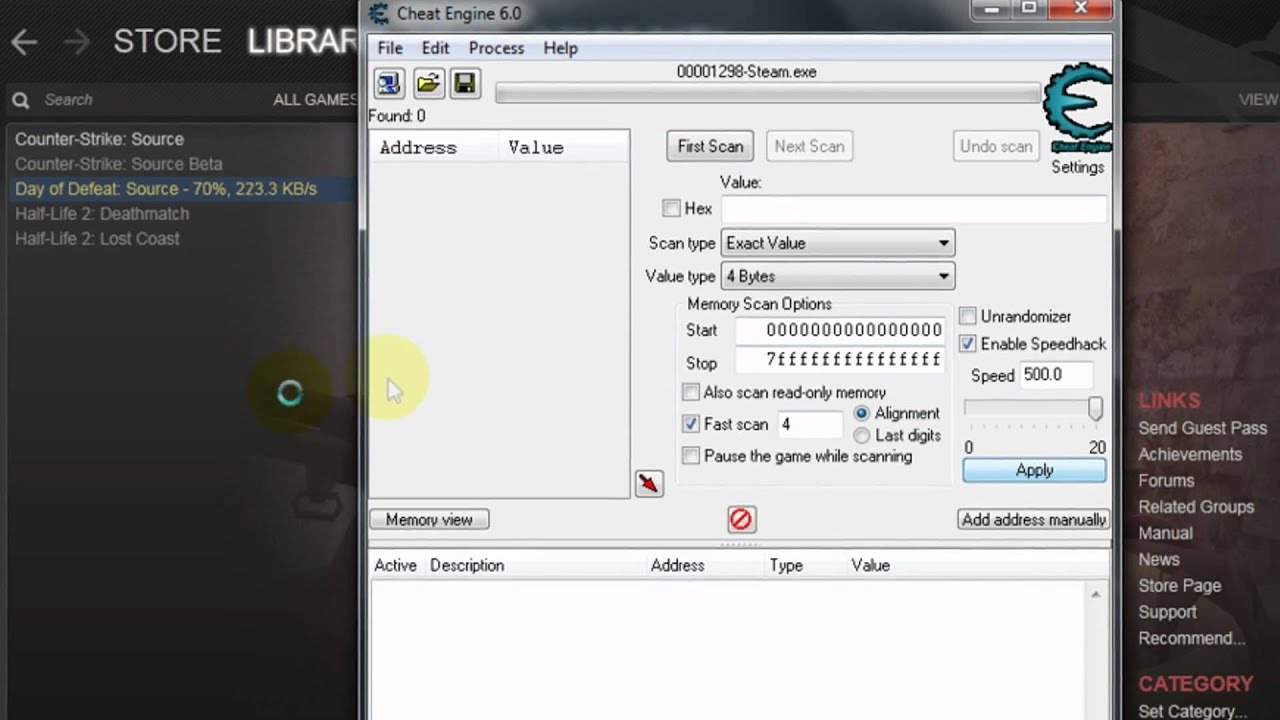Click Active column header in address table
Screen dimensions: 1280x720
click(395, 565)
